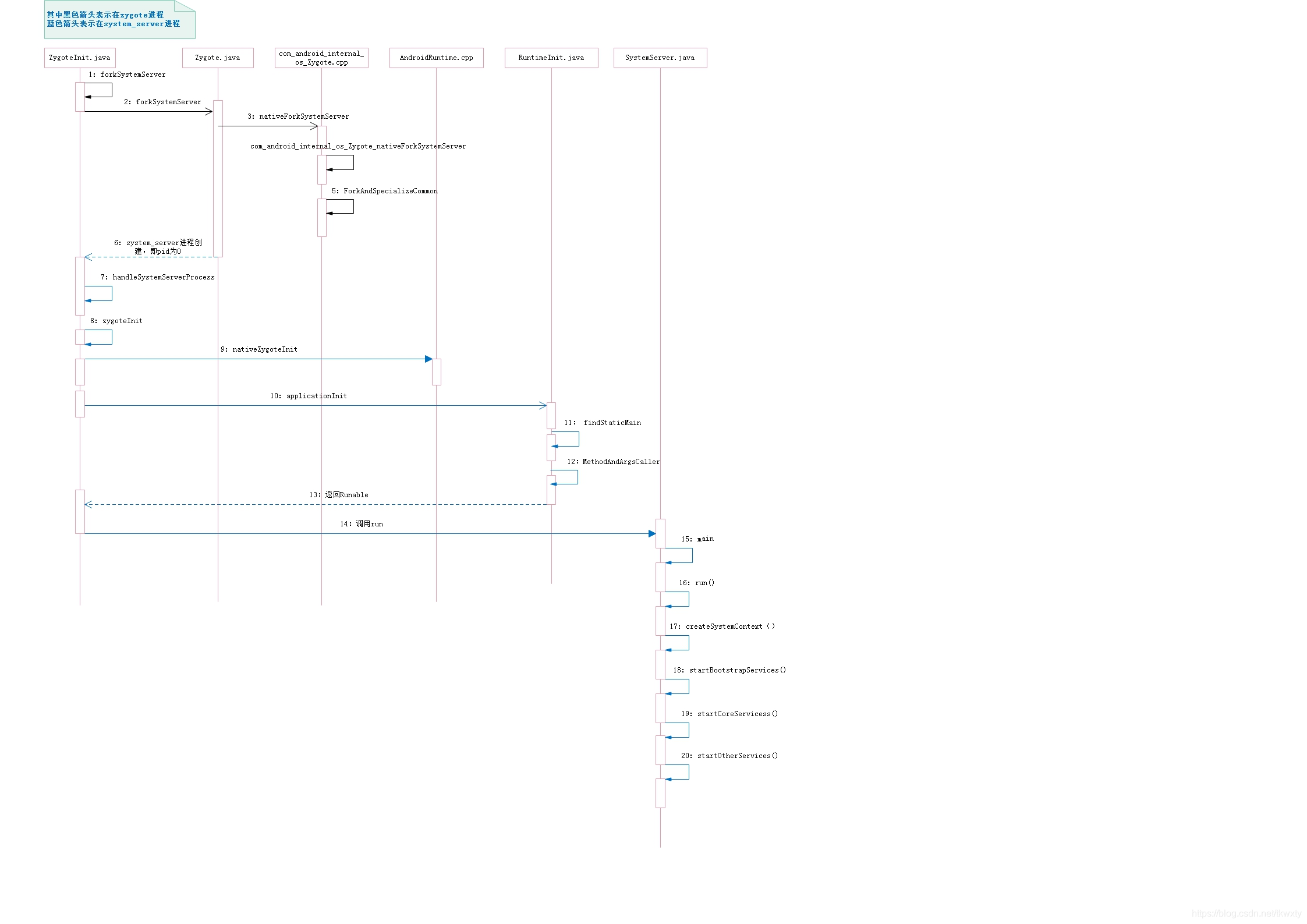This screenshot has height=924, width=1307.
Task: Click the green note about arrow colors
Action: click(119, 20)
